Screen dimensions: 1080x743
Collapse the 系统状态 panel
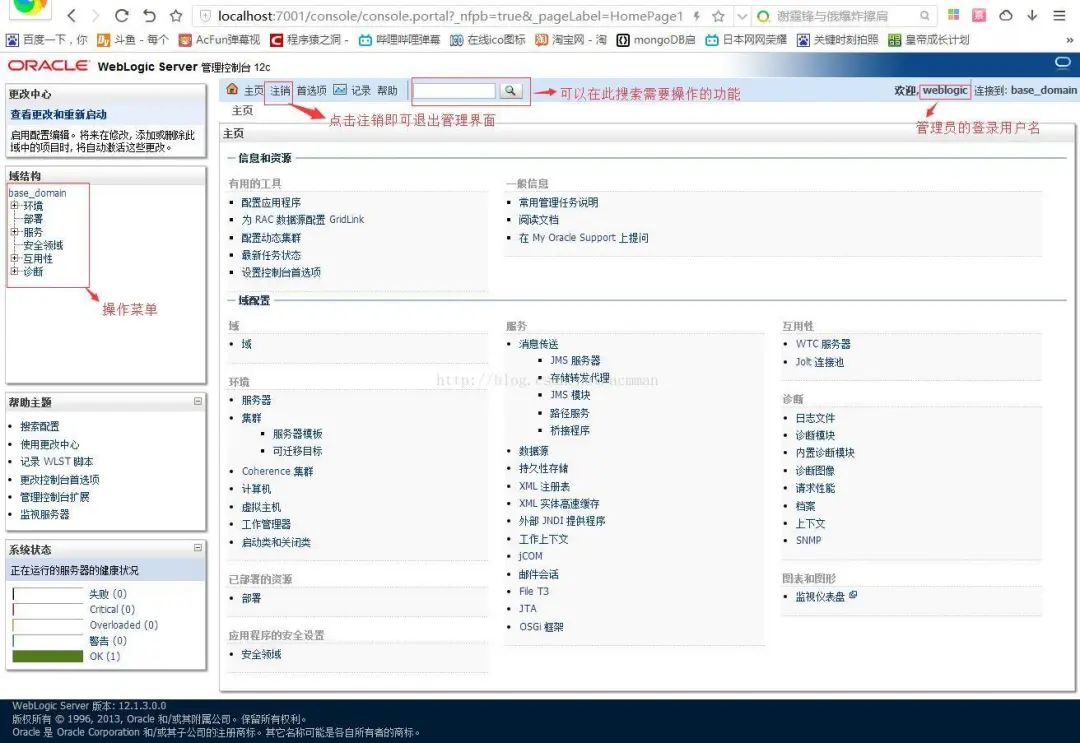click(x=198, y=548)
